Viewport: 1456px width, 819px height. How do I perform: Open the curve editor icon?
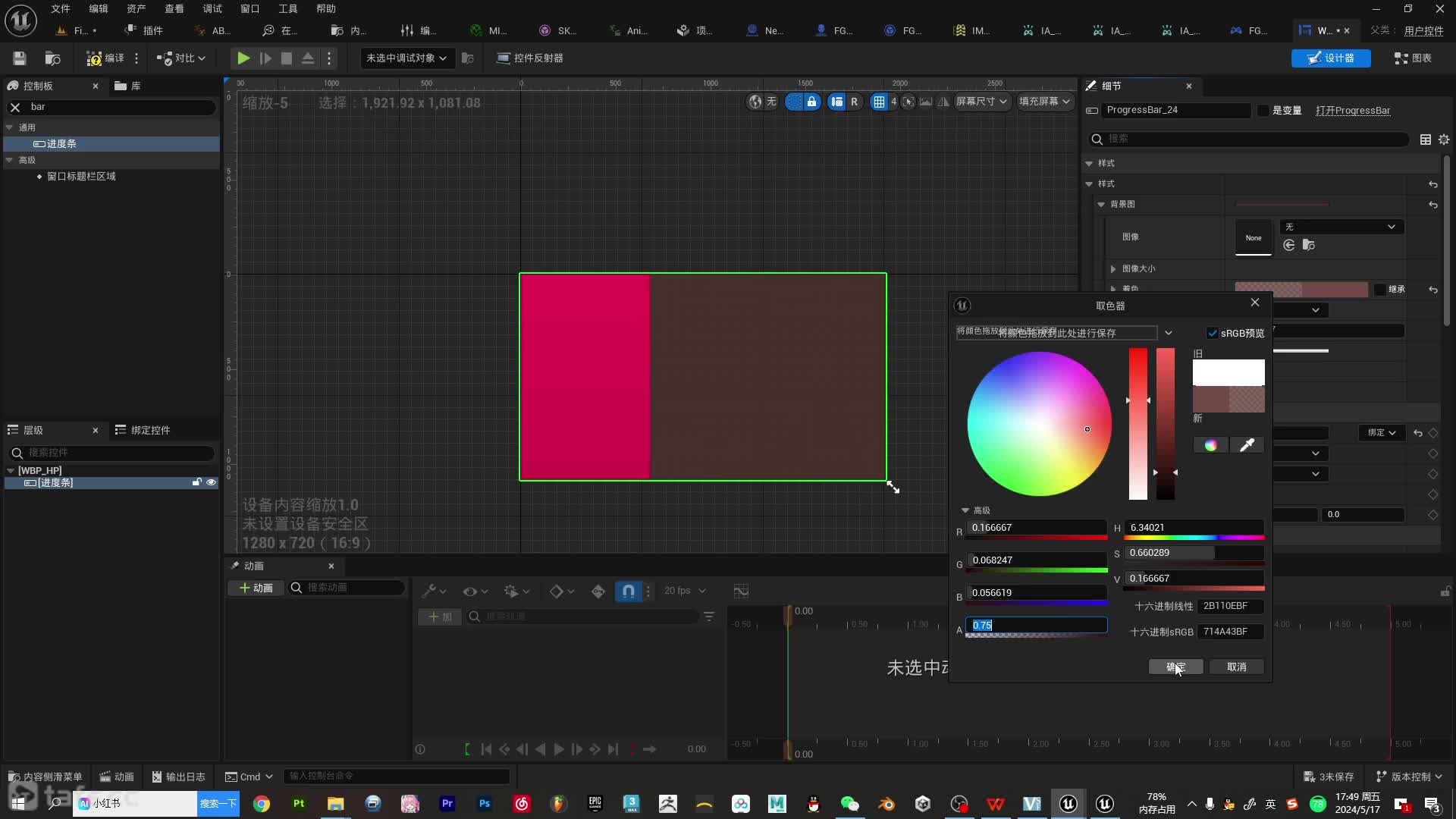pos(741,591)
